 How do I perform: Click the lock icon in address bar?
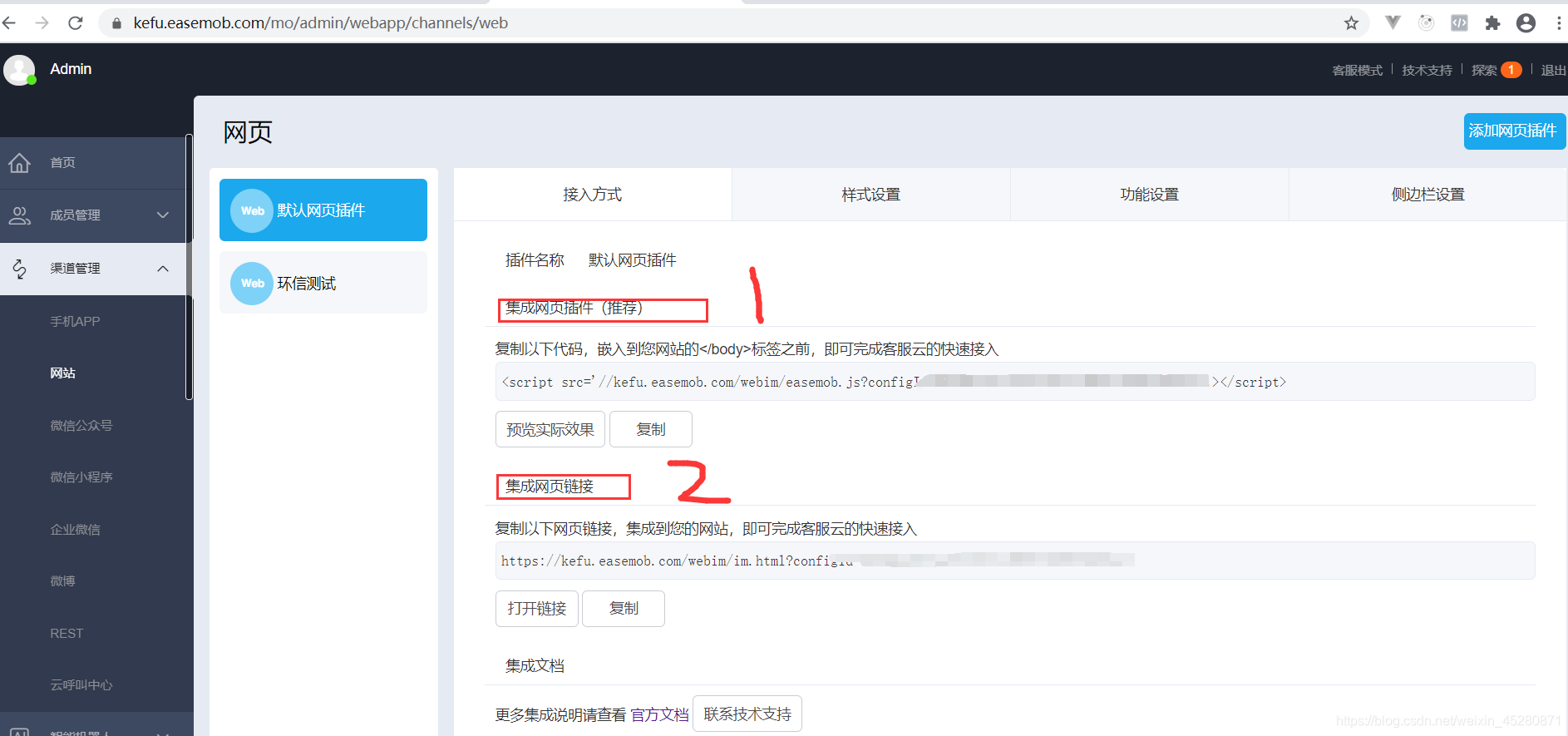(x=116, y=23)
